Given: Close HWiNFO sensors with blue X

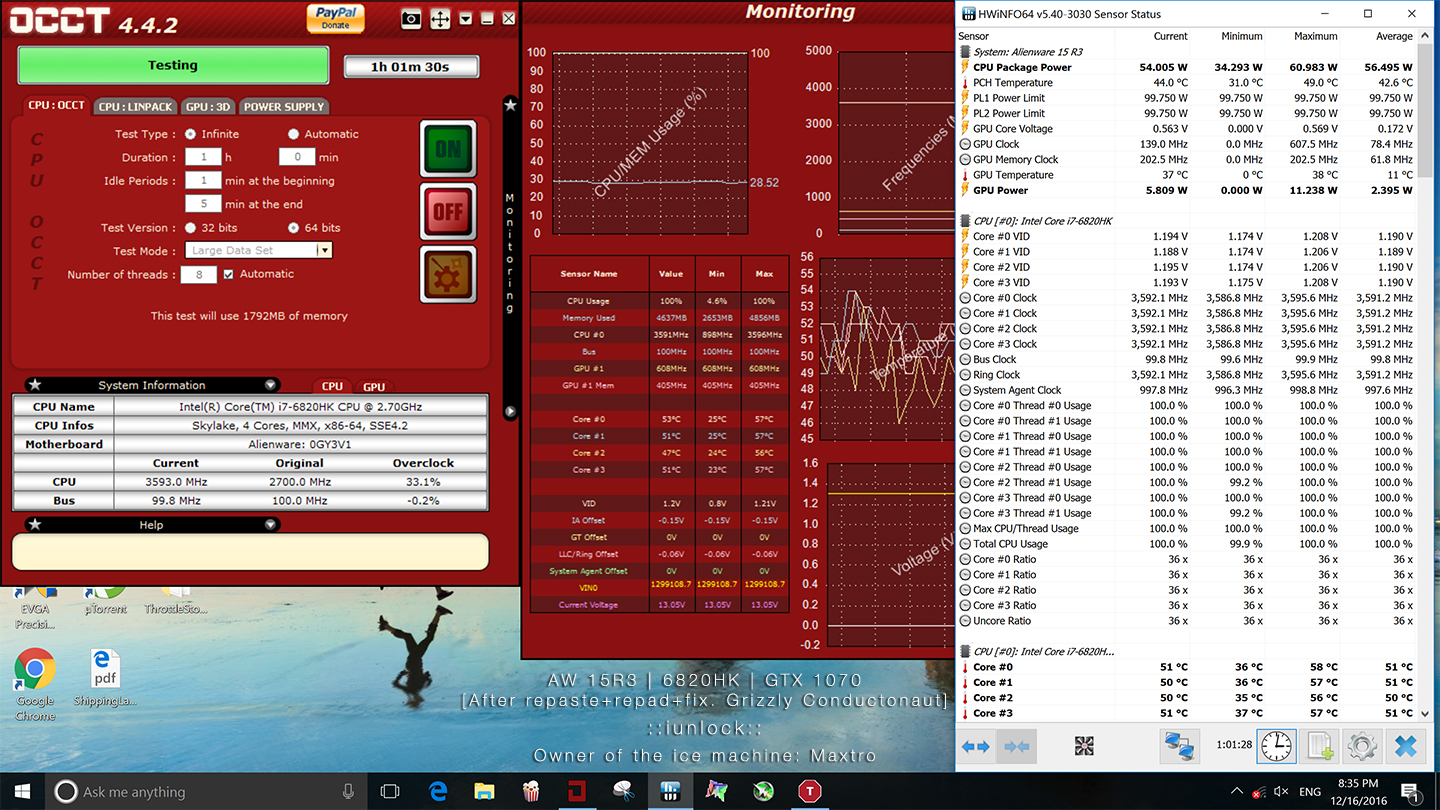Looking at the screenshot, I should click(x=1406, y=746).
